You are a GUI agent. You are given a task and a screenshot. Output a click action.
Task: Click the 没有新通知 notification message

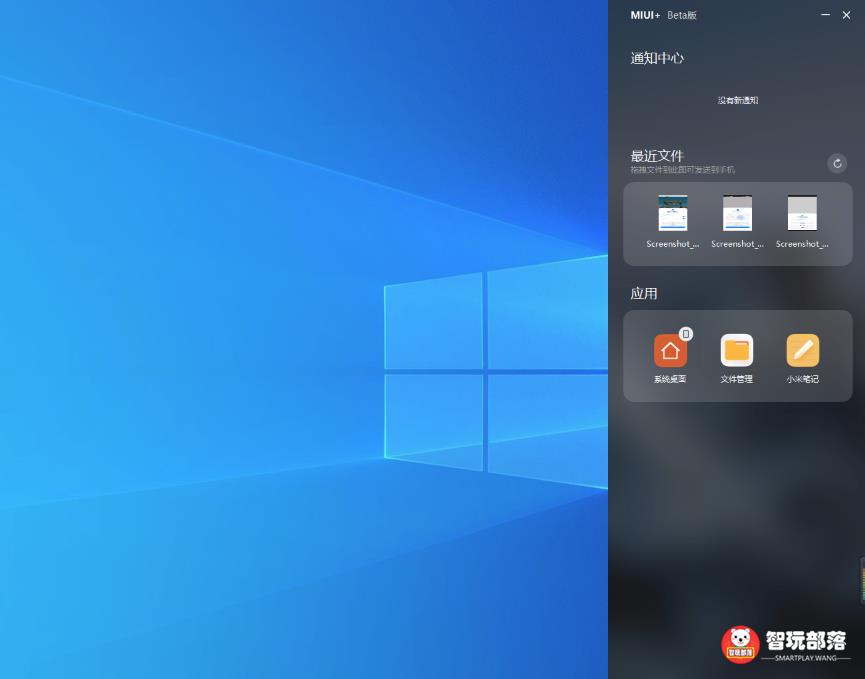(737, 100)
